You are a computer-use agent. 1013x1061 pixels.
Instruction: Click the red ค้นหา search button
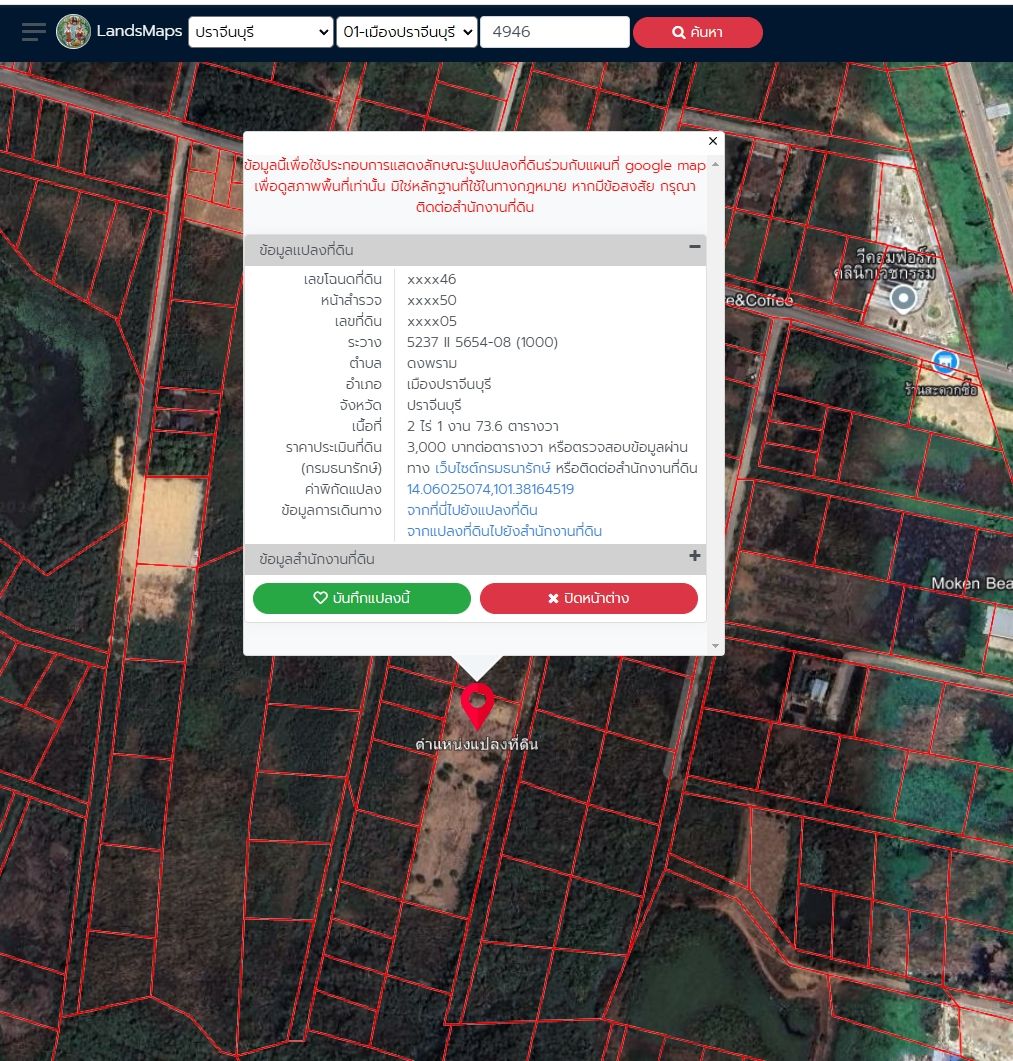click(698, 32)
